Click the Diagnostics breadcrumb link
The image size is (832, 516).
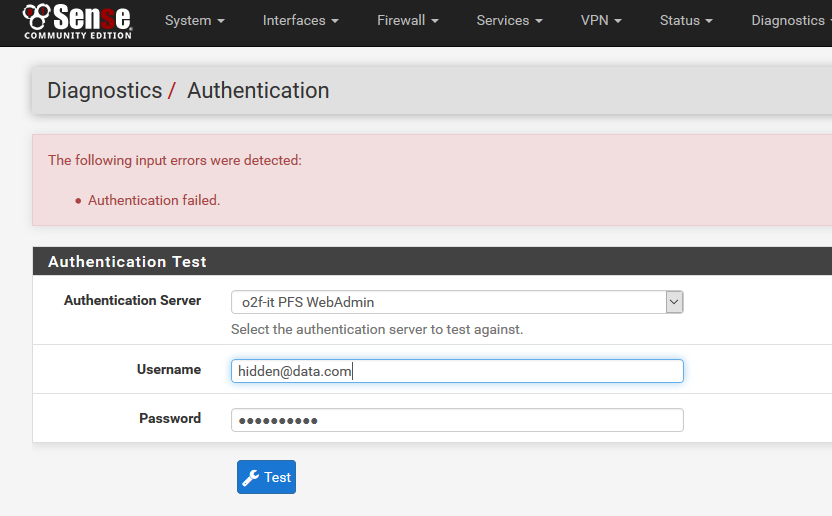coord(105,90)
